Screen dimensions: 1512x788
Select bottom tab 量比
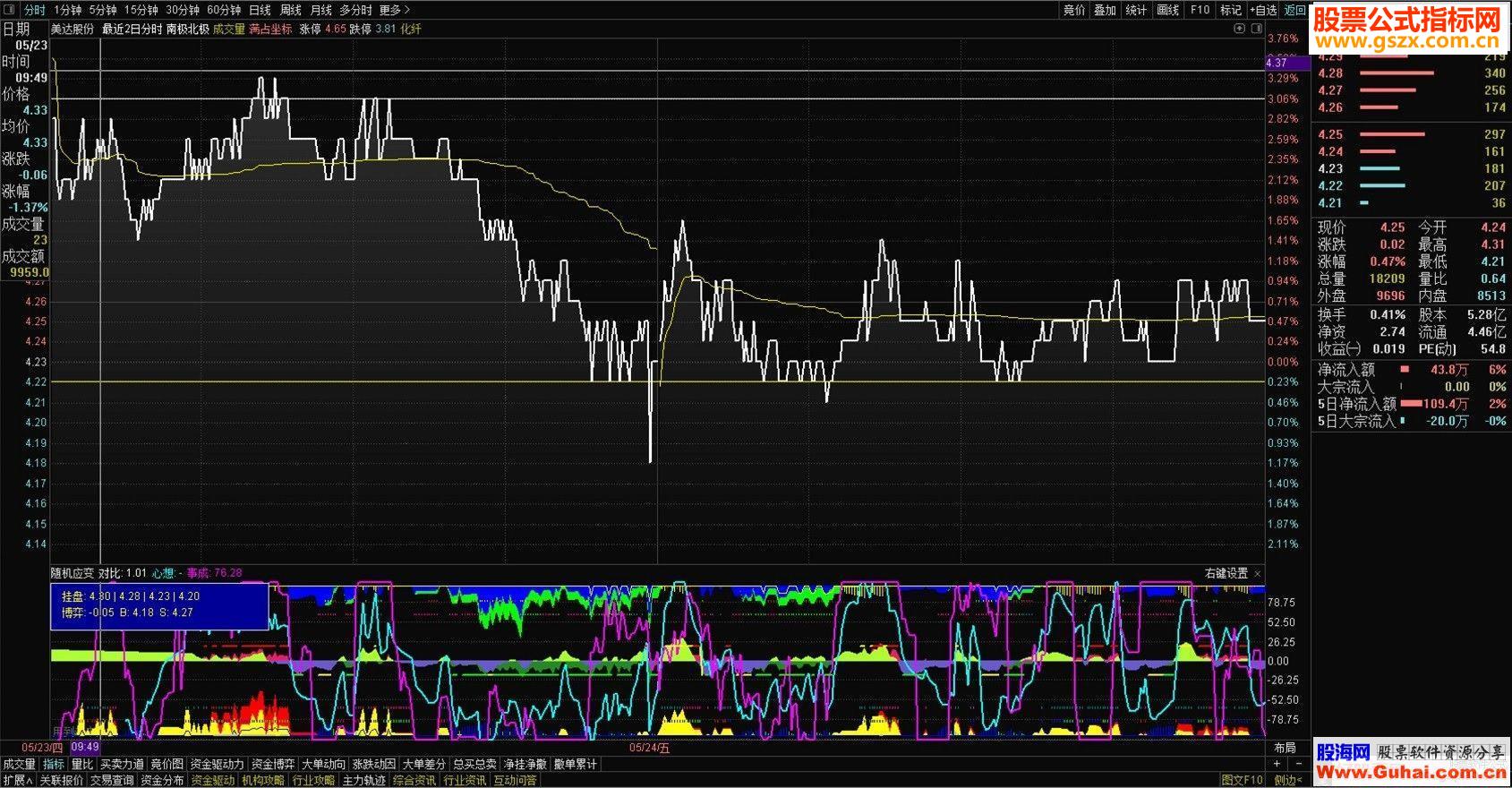click(x=82, y=764)
